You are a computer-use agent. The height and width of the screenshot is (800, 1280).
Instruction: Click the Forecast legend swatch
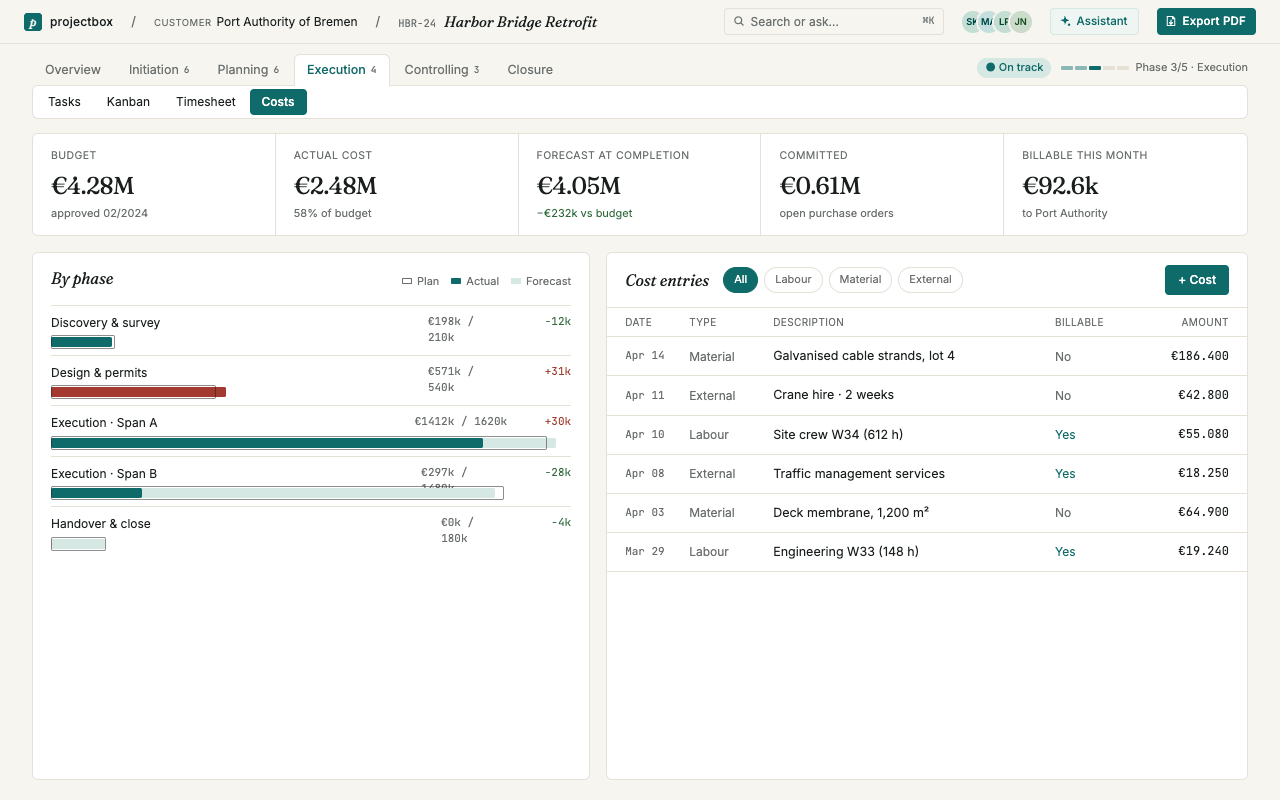[516, 282]
